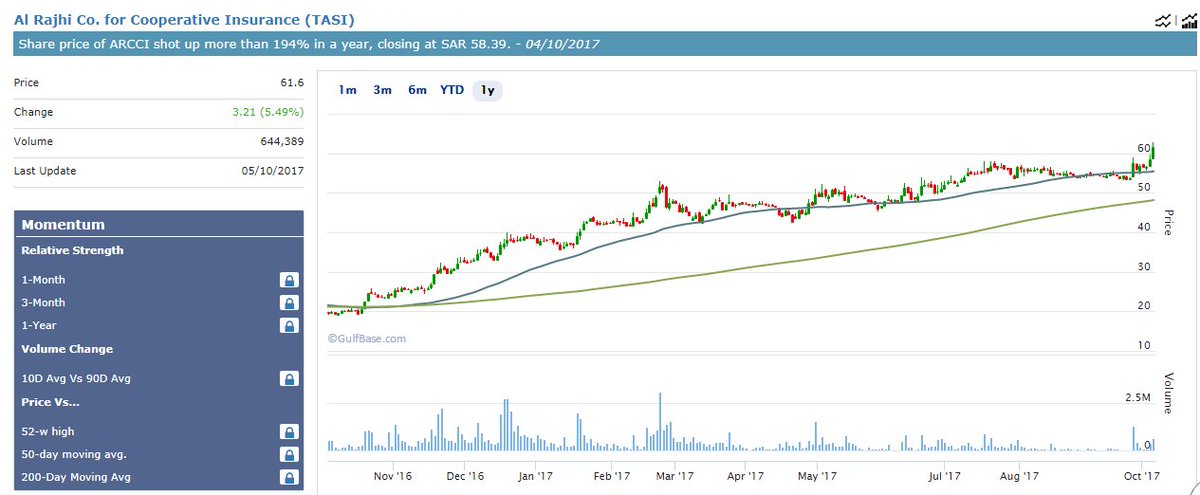The image size is (1200, 495).
Task: Click the Mar '17 axis label
Action: pos(675,477)
